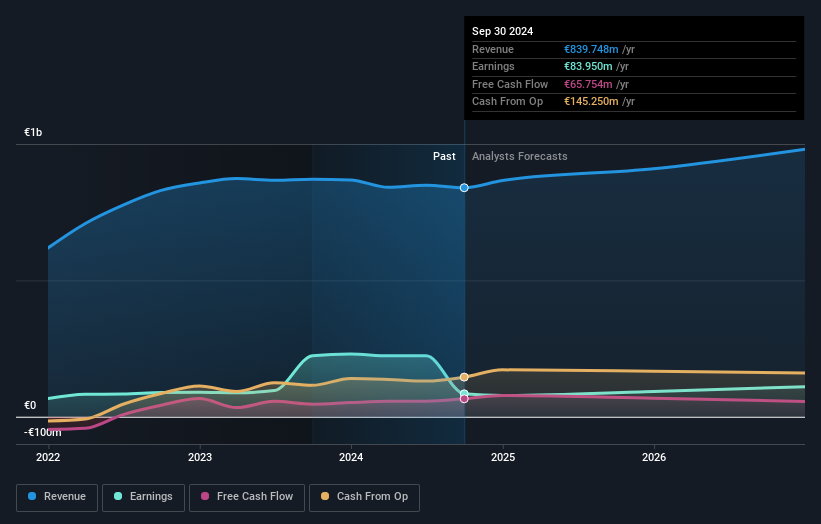Click the pink Free Cash Flow data point

tap(464, 399)
